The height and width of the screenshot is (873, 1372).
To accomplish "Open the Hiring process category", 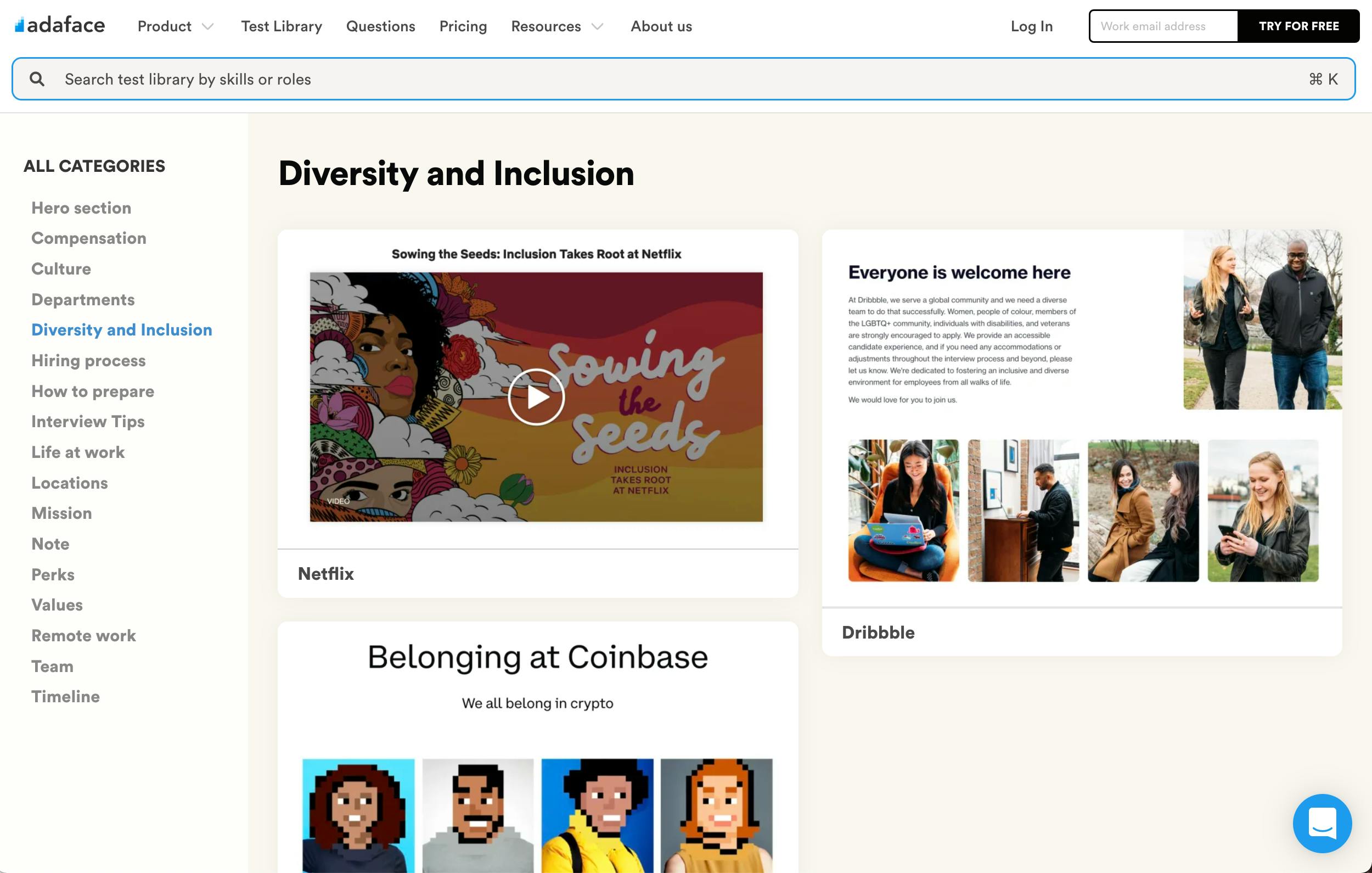I will tap(88, 360).
